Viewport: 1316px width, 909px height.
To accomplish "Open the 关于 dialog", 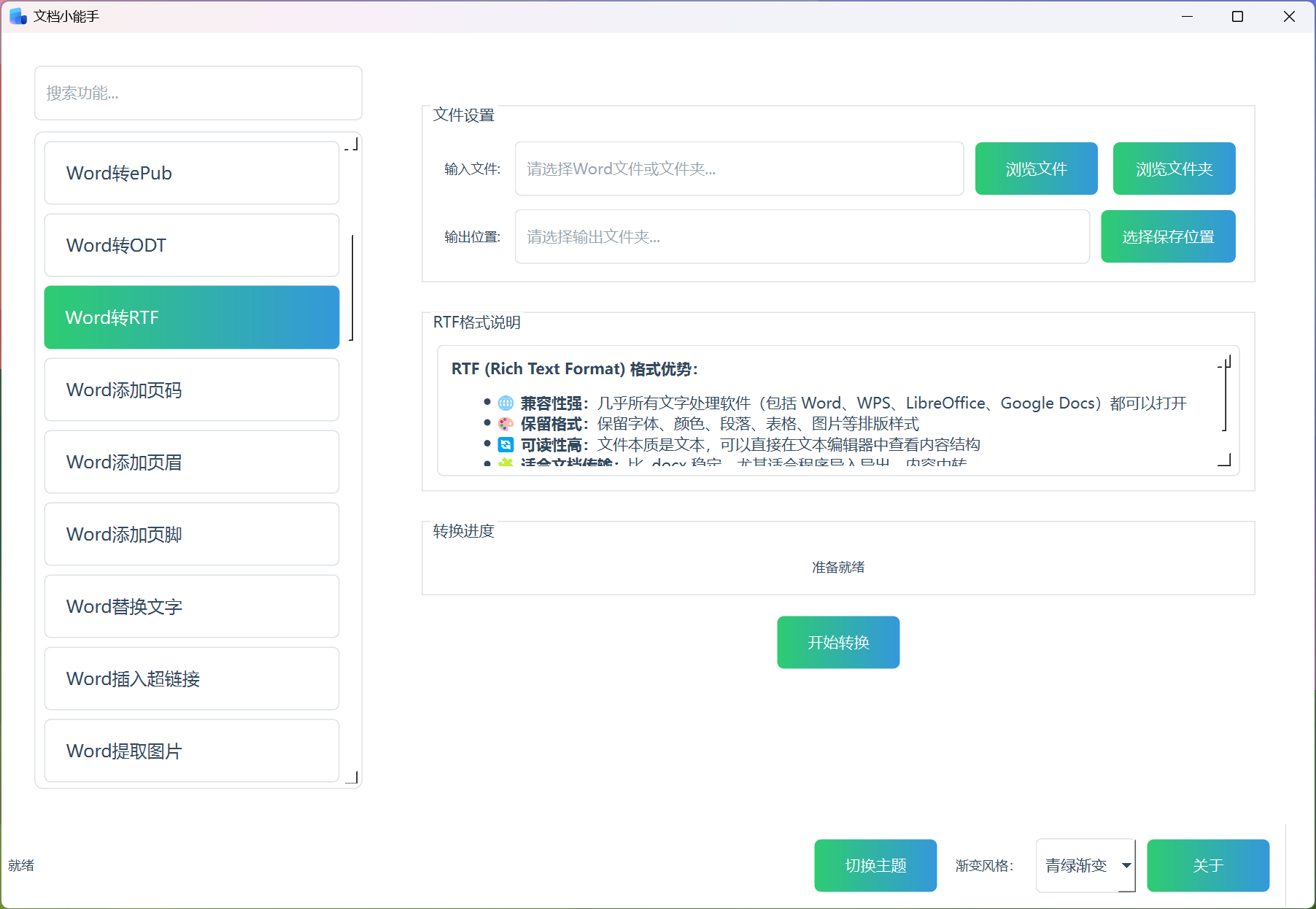I will click(x=1207, y=865).
